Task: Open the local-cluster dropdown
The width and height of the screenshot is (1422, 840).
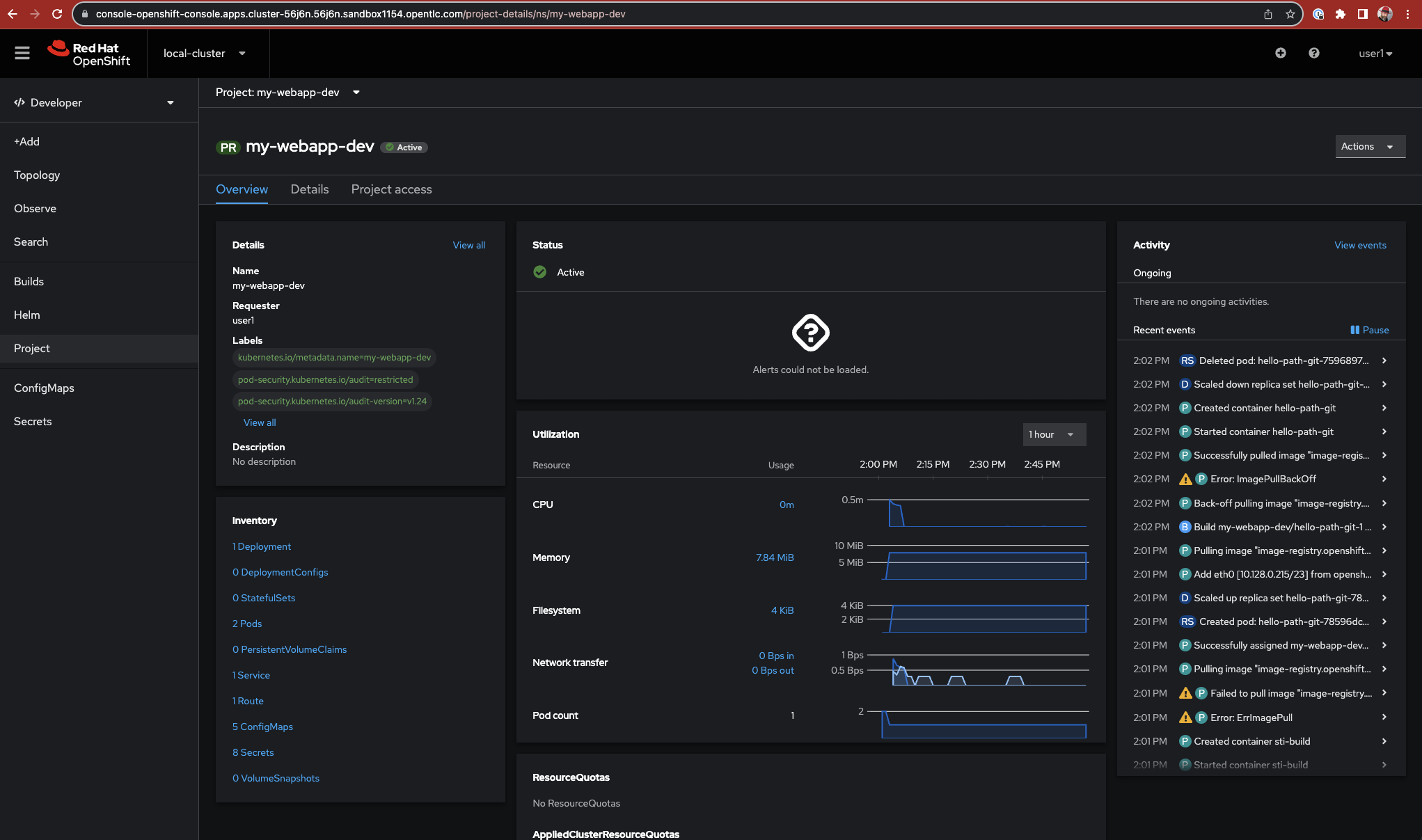Action: 204,53
